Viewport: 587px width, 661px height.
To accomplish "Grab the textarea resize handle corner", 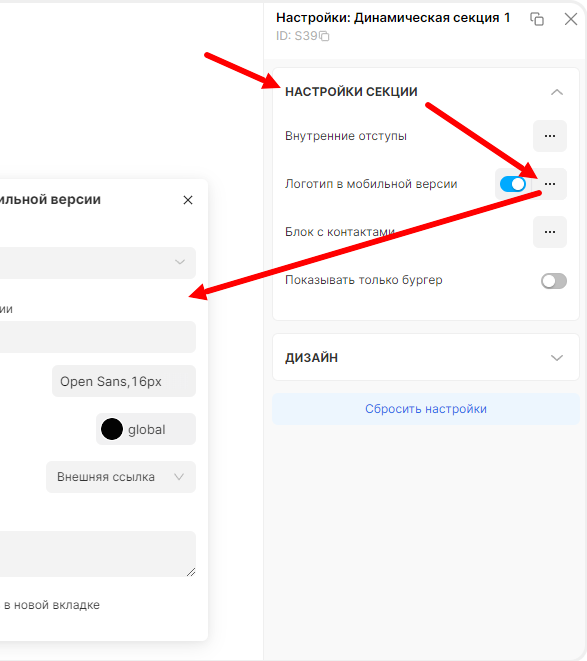I will click(191, 572).
